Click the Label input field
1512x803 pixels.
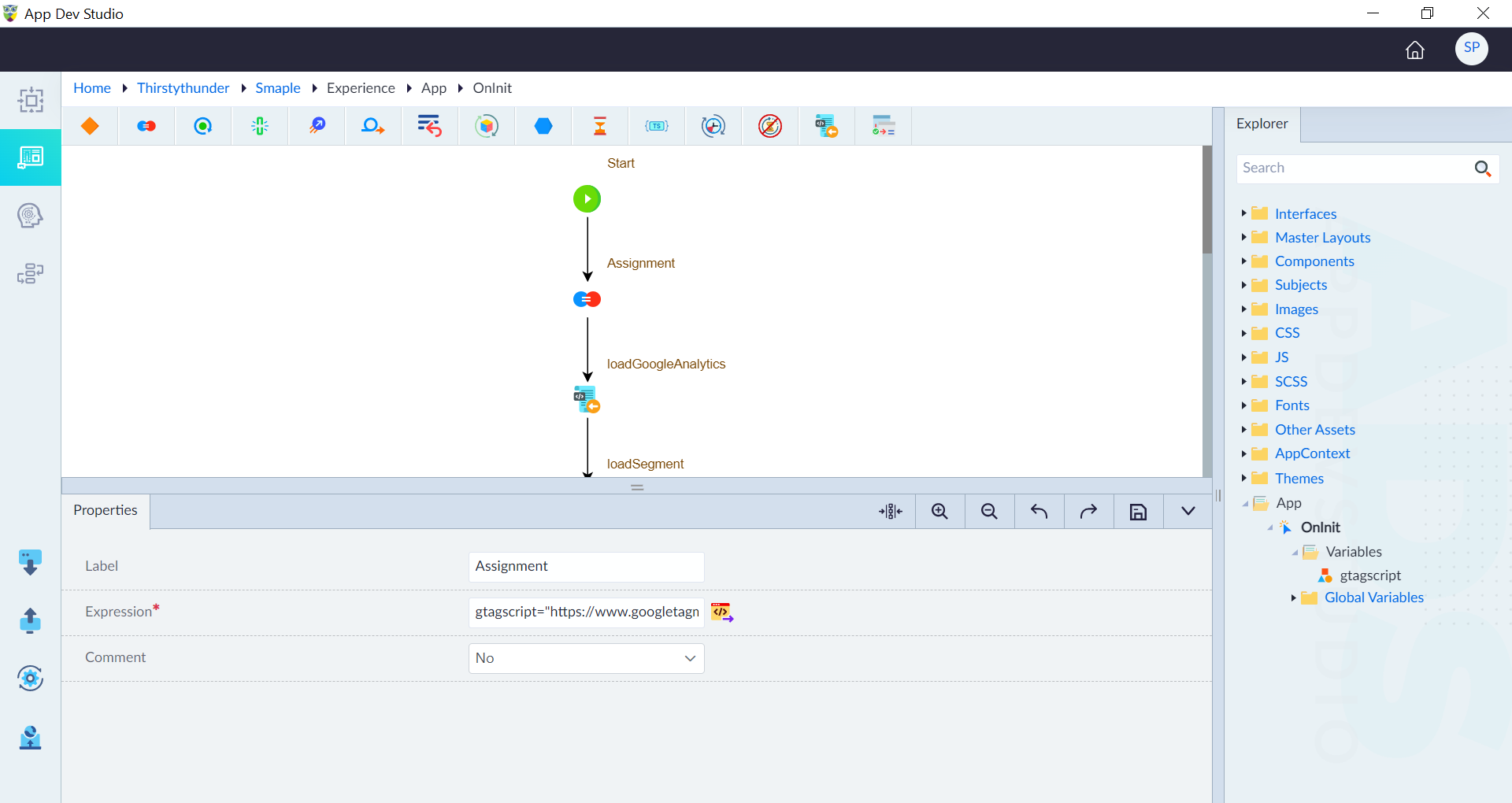click(586, 567)
